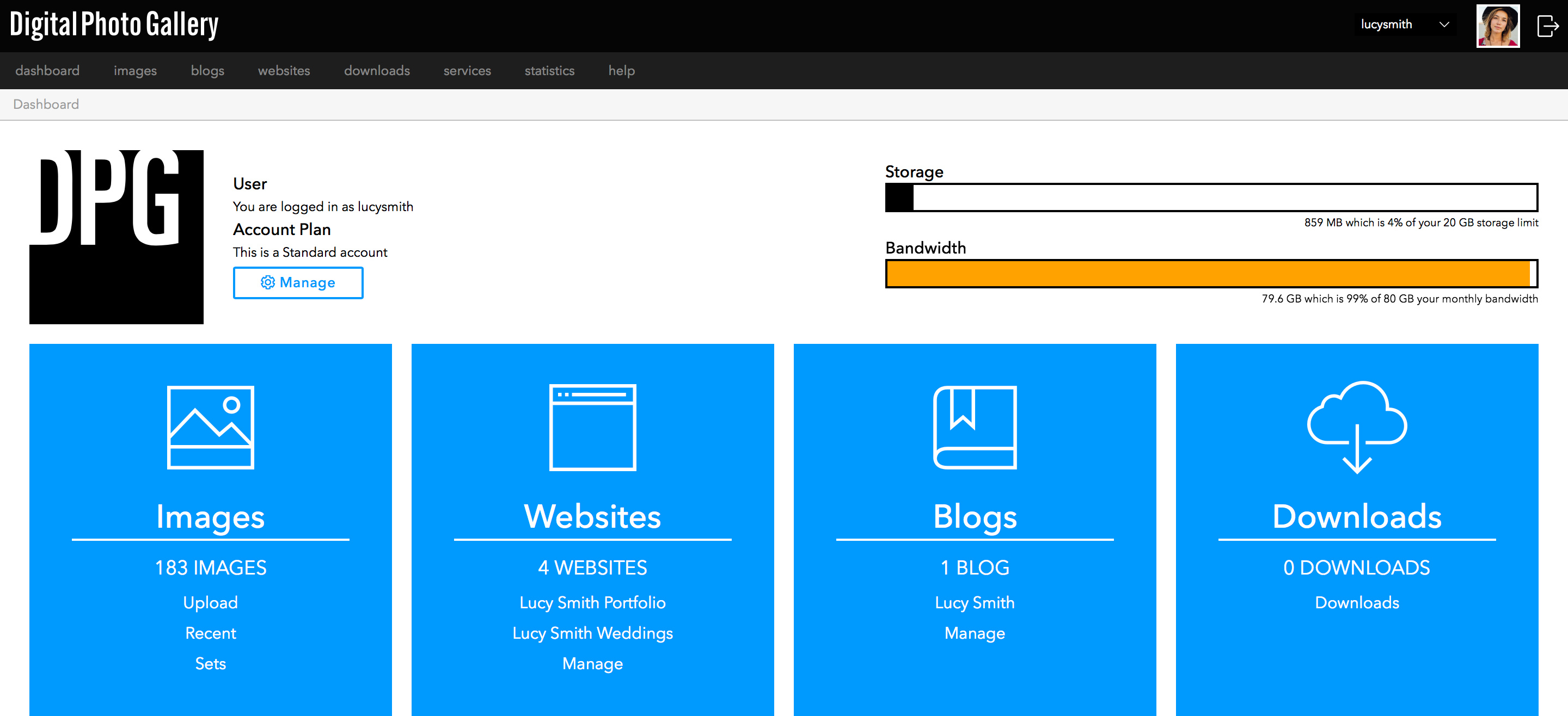Click 'You are logged in as lucysmith' text

pos(323,207)
